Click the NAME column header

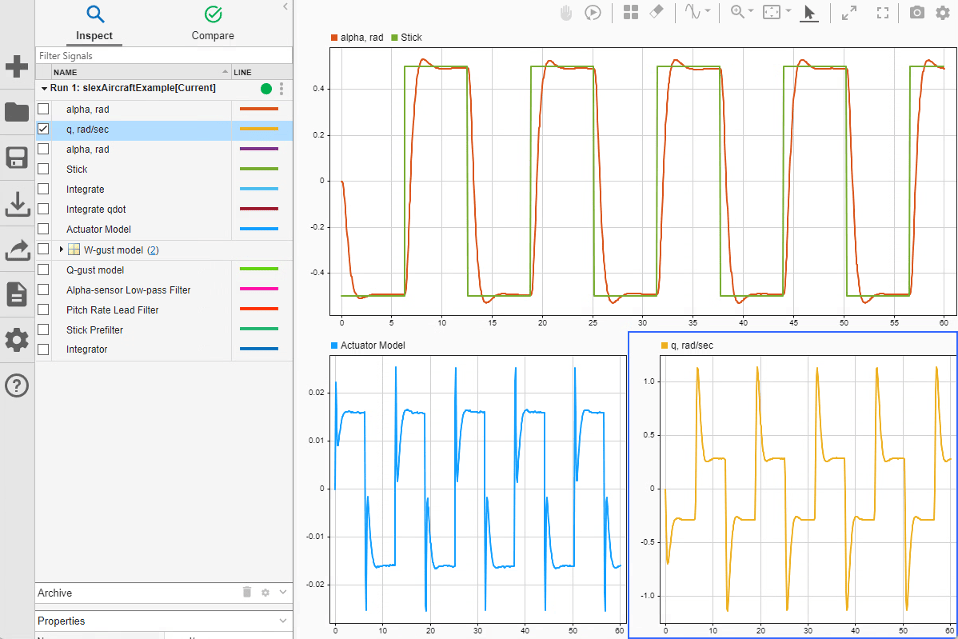(65, 72)
